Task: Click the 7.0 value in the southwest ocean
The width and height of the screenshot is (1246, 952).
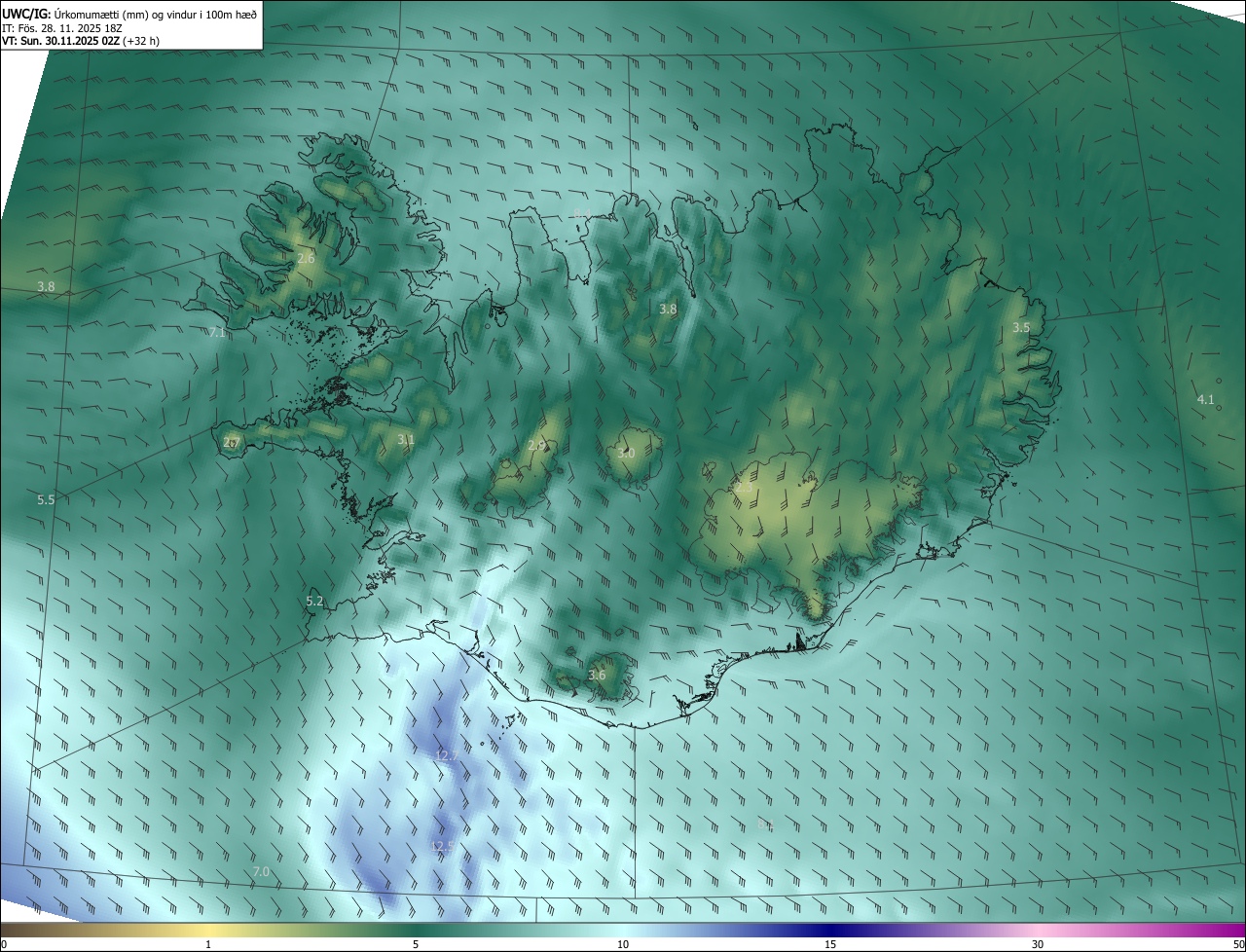Action: click(x=261, y=872)
